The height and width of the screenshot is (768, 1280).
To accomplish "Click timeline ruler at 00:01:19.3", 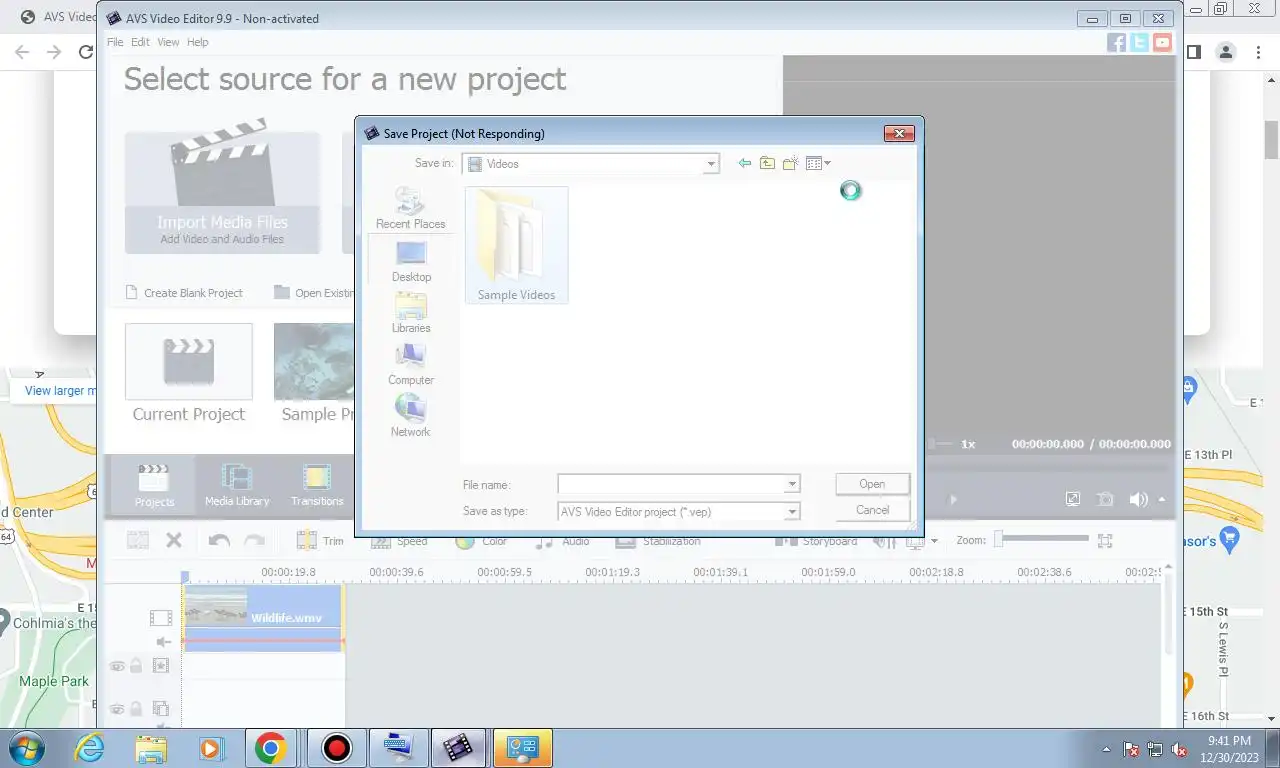I will (x=612, y=573).
